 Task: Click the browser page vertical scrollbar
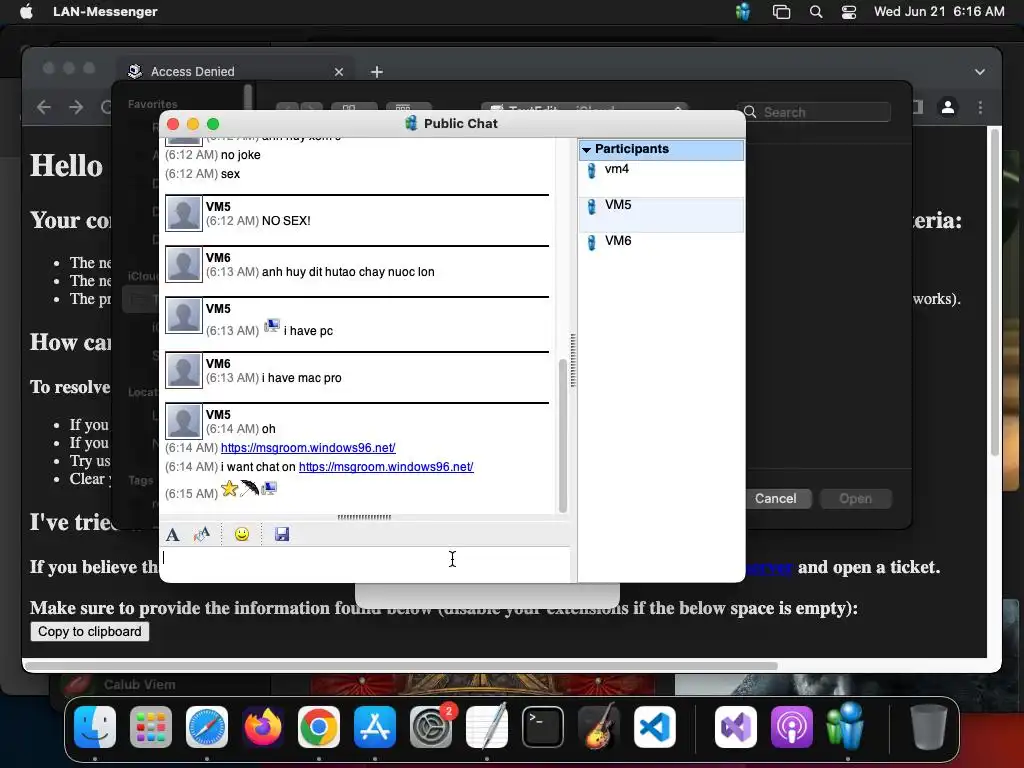pos(995,292)
